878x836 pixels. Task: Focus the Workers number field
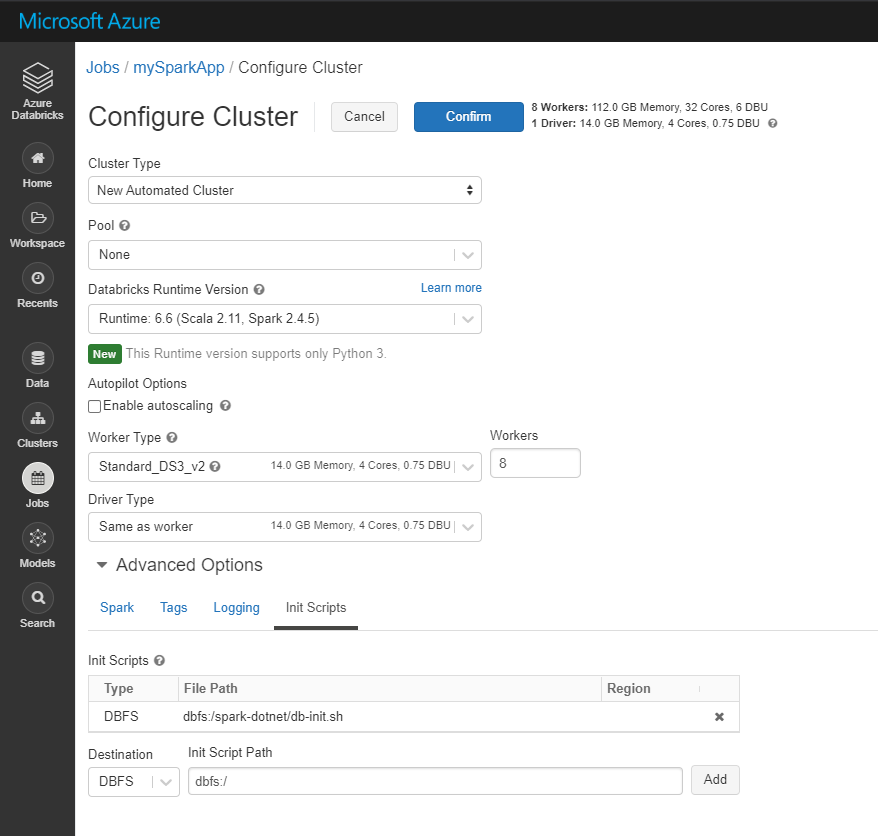[535, 463]
